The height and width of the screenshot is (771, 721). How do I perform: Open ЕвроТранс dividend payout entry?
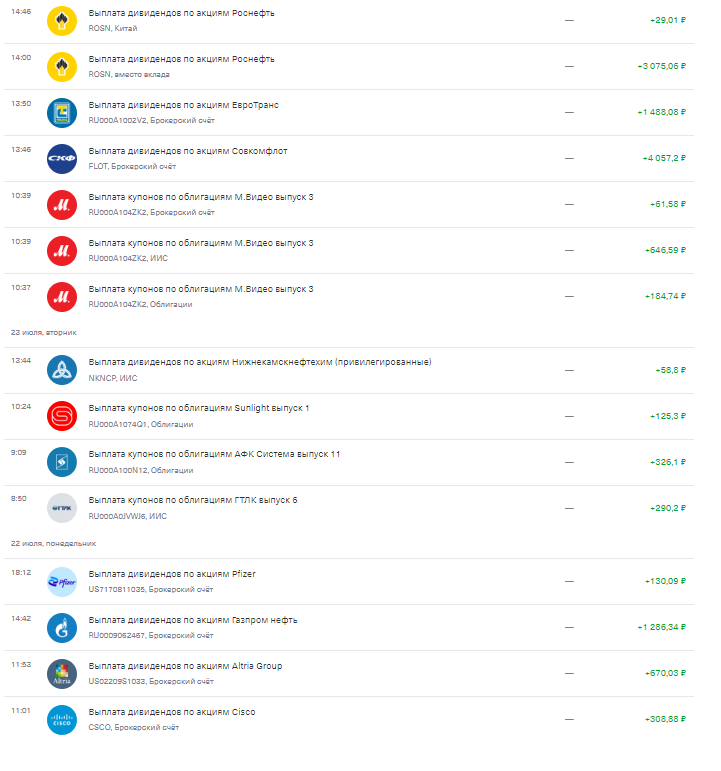click(x=349, y=113)
